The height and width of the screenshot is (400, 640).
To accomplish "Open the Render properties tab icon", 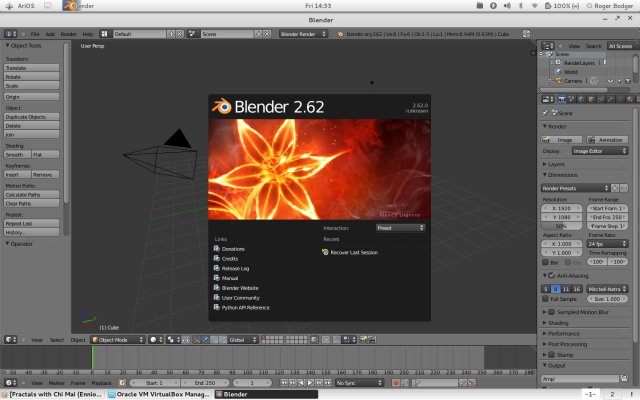I will 562,99.
